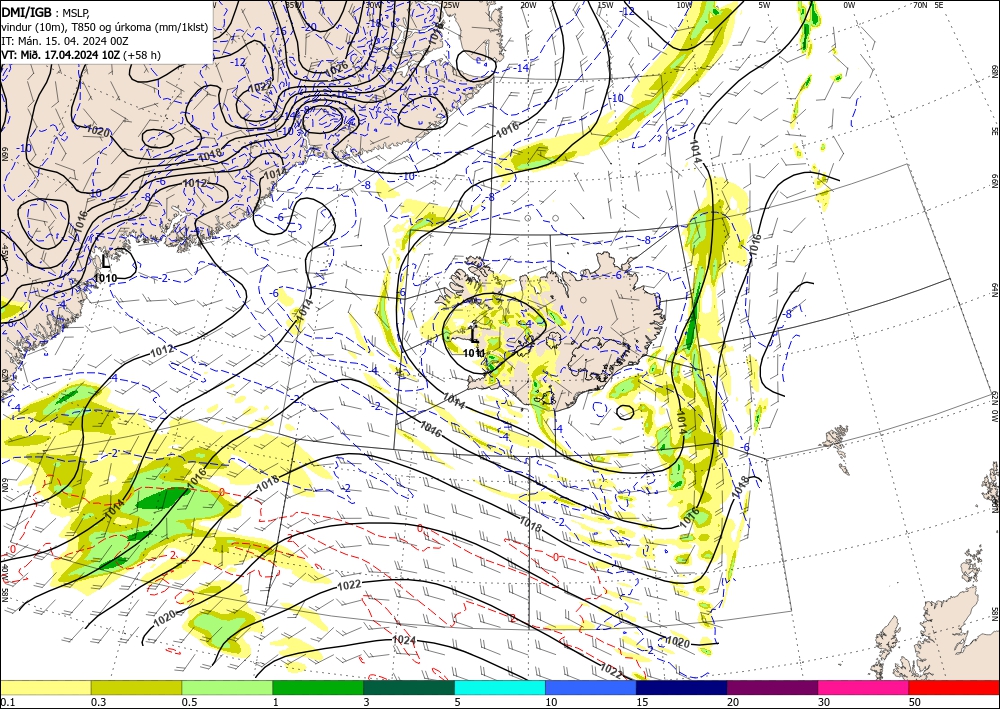The image size is (1000, 709).
Task: Click the "1024" isobar label
Action: pyautogui.click(x=404, y=640)
